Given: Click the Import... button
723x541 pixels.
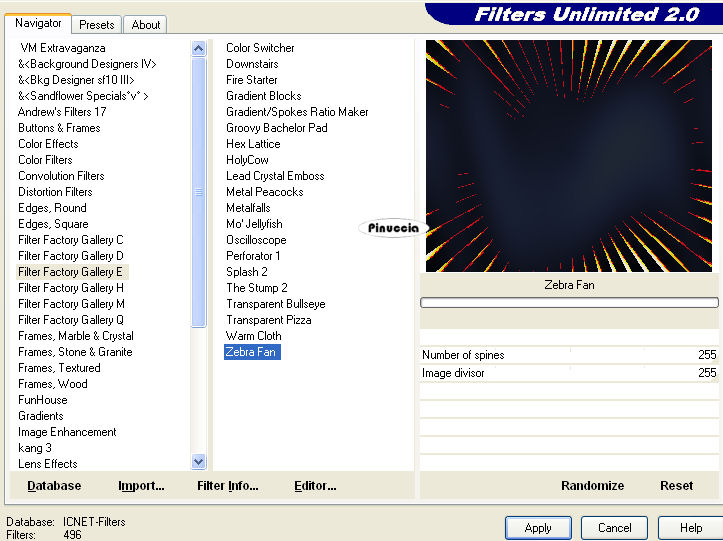Looking at the screenshot, I should click(141, 486).
